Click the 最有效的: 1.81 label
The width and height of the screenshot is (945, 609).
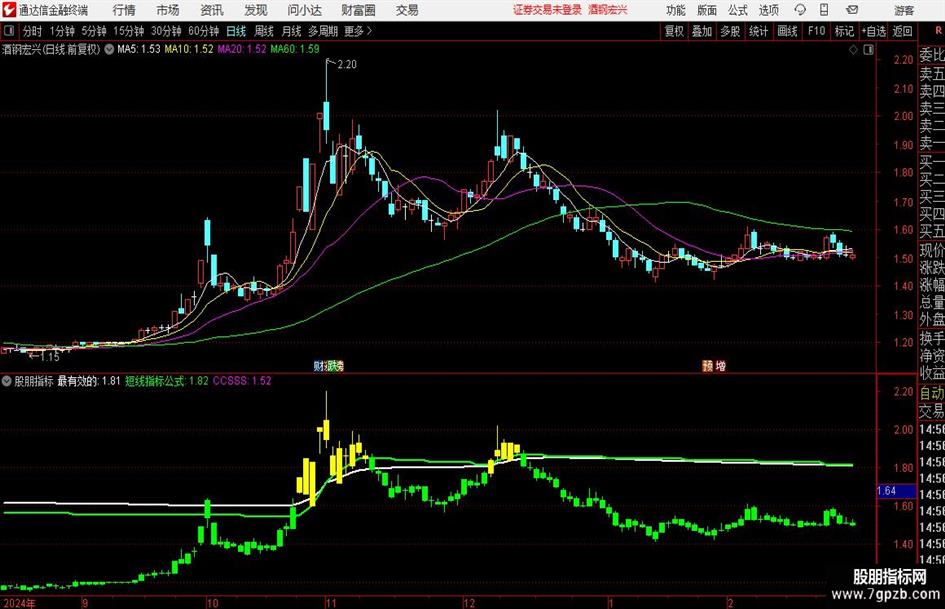(89, 381)
